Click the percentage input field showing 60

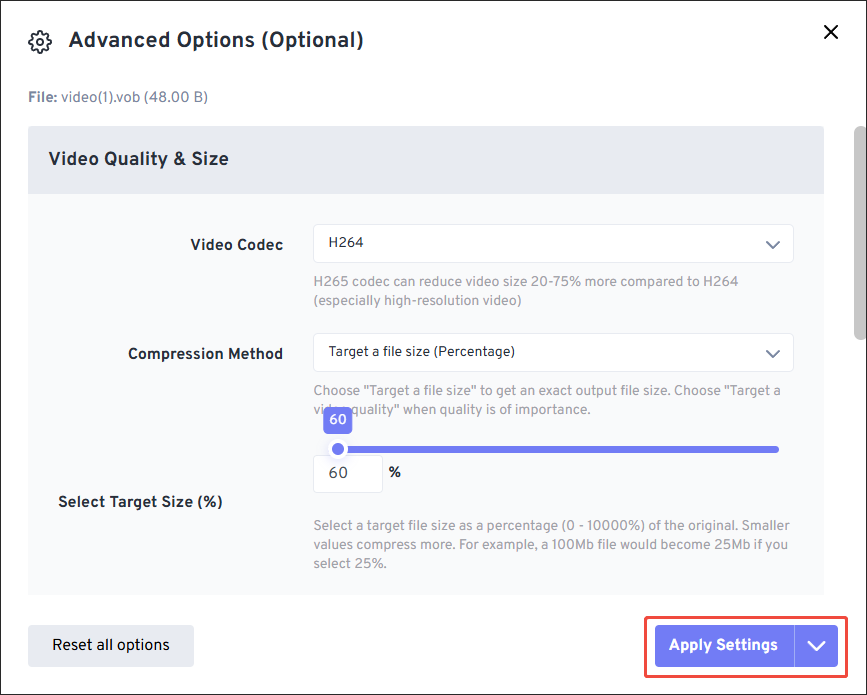point(348,473)
